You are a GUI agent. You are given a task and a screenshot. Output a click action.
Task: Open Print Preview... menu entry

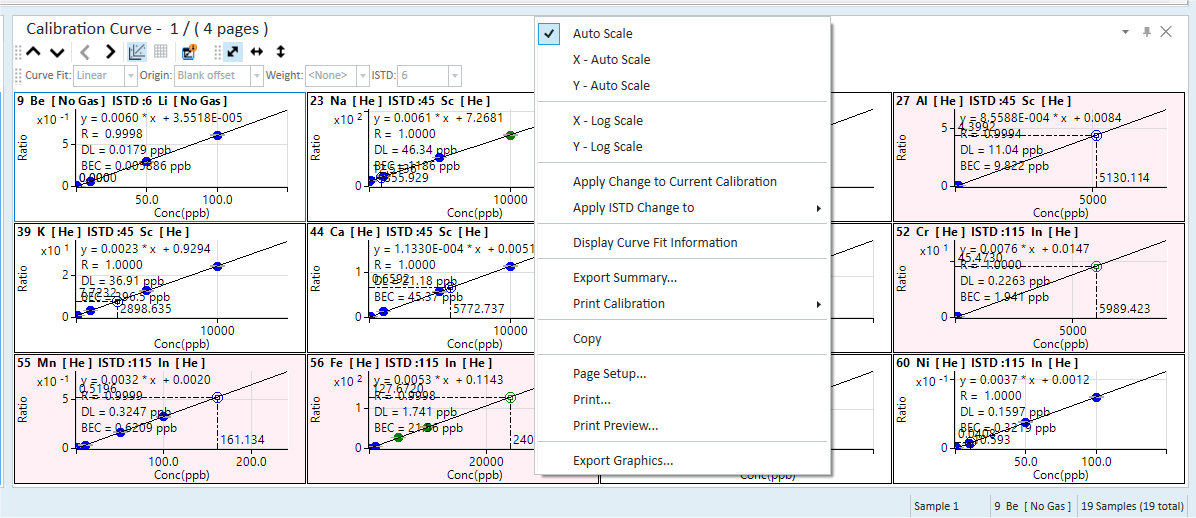pyautogui.click(x=683, y=426)
